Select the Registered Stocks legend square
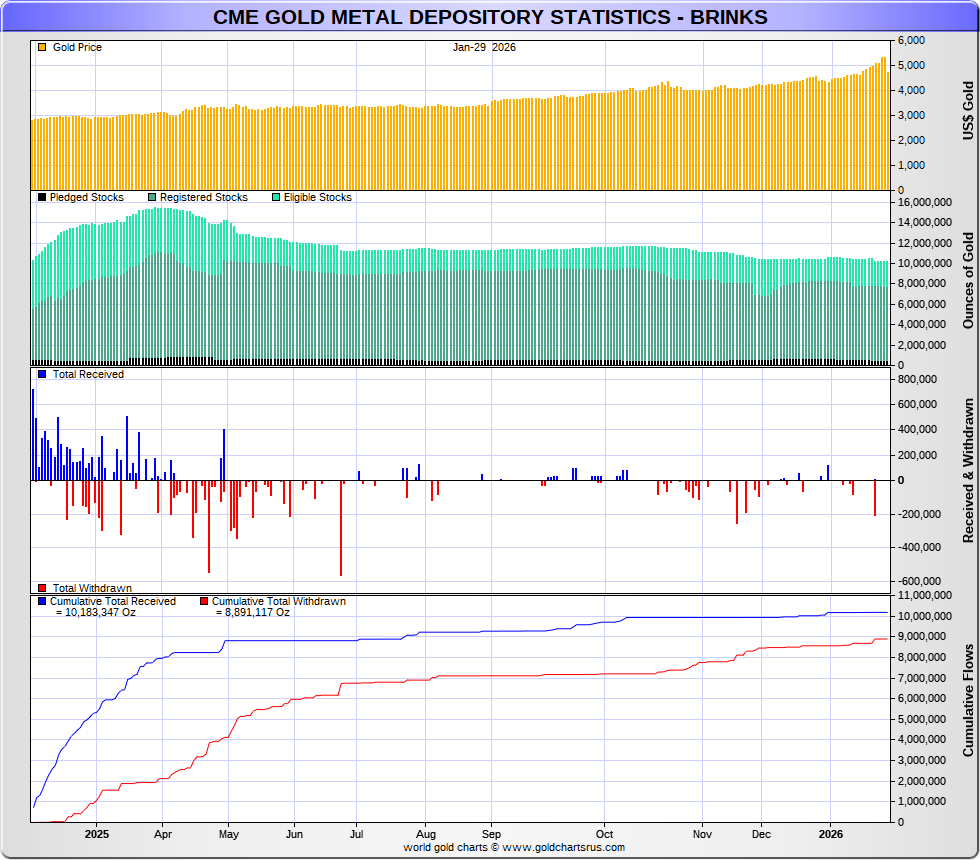The width and height of the screenshot is (980, 860). (x=152, y=198)
